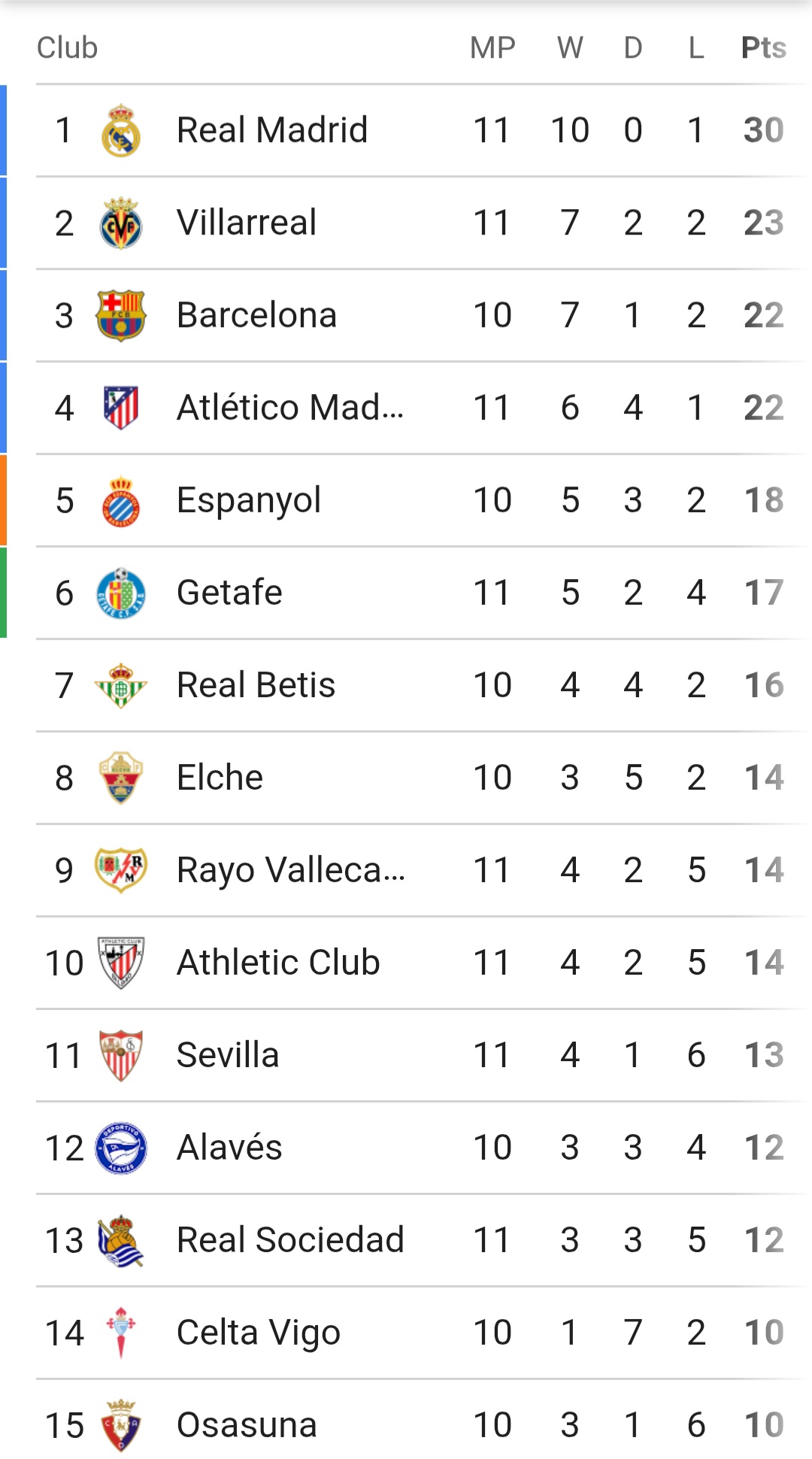Open the Sevilla team name link
Image resolution: width=812 pixels, height=1459 pixels.
click(x=228, y=1055)
